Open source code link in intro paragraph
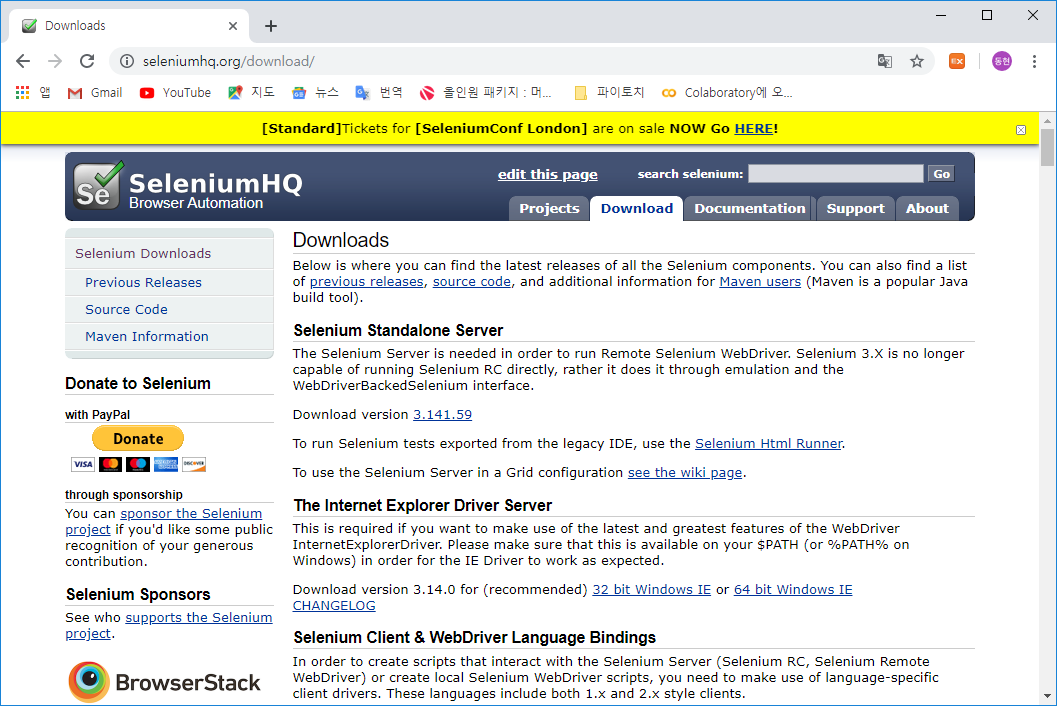Screen dimensions: 1057x706 click(x=472, y=282)
